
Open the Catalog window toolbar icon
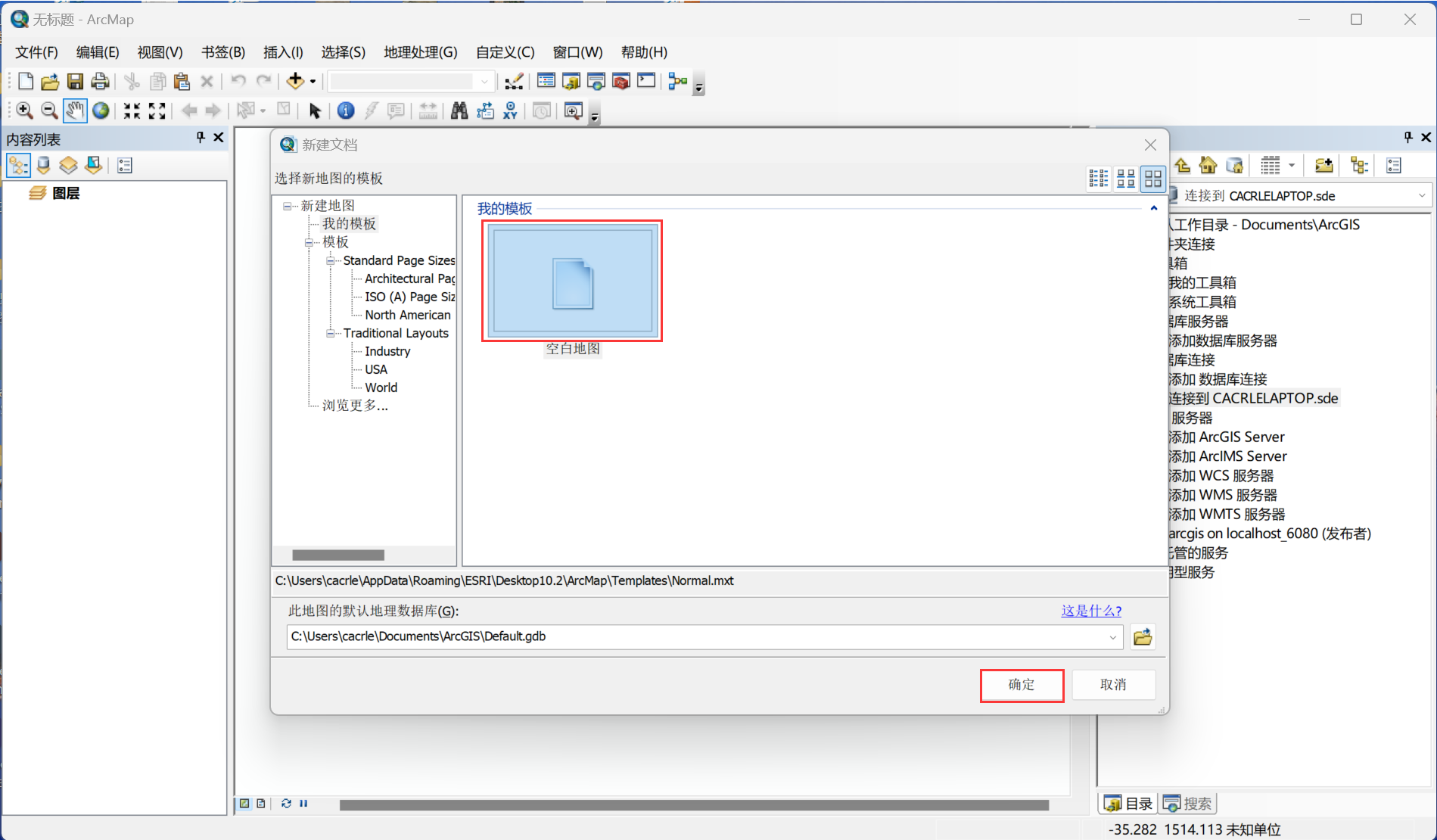(571, 81)
